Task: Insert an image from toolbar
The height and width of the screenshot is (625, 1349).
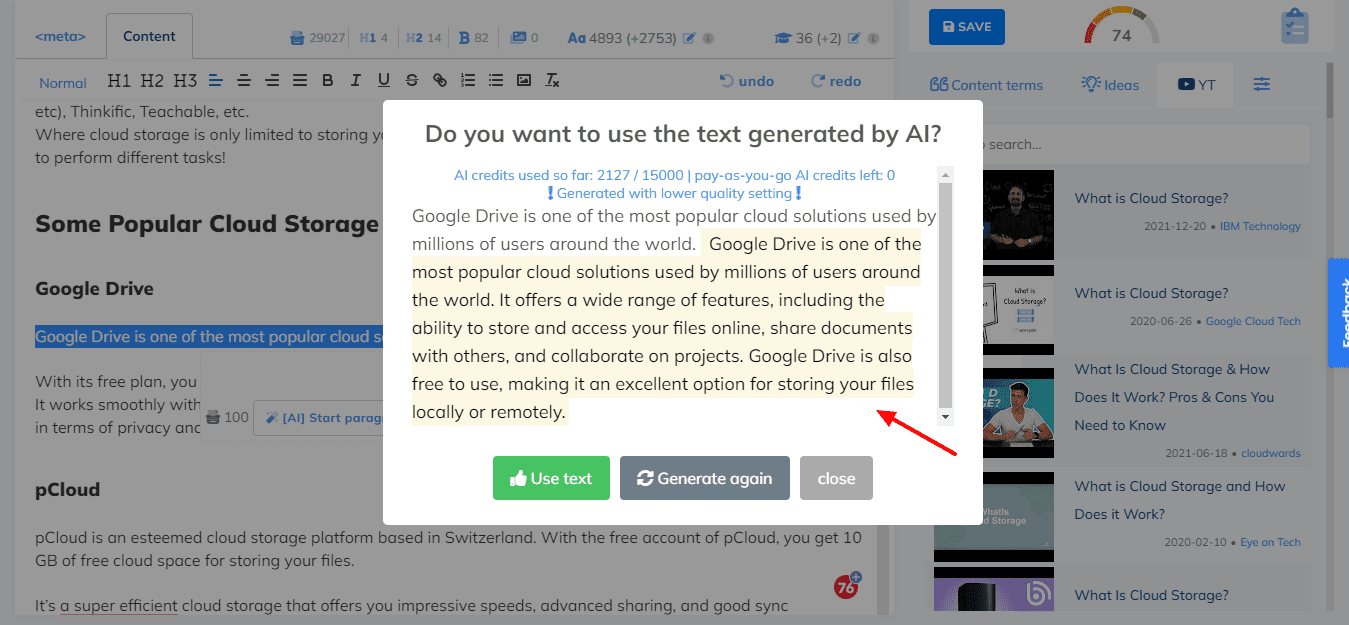Action: tap(524, 81)
